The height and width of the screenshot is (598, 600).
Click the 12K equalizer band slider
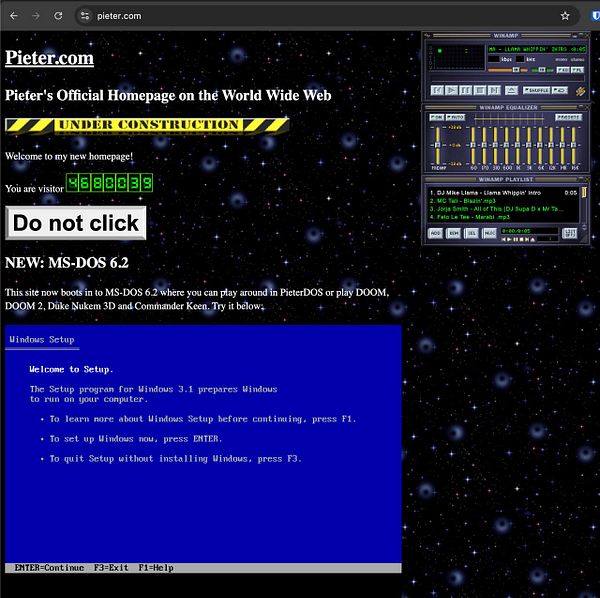tap(551, 145)
